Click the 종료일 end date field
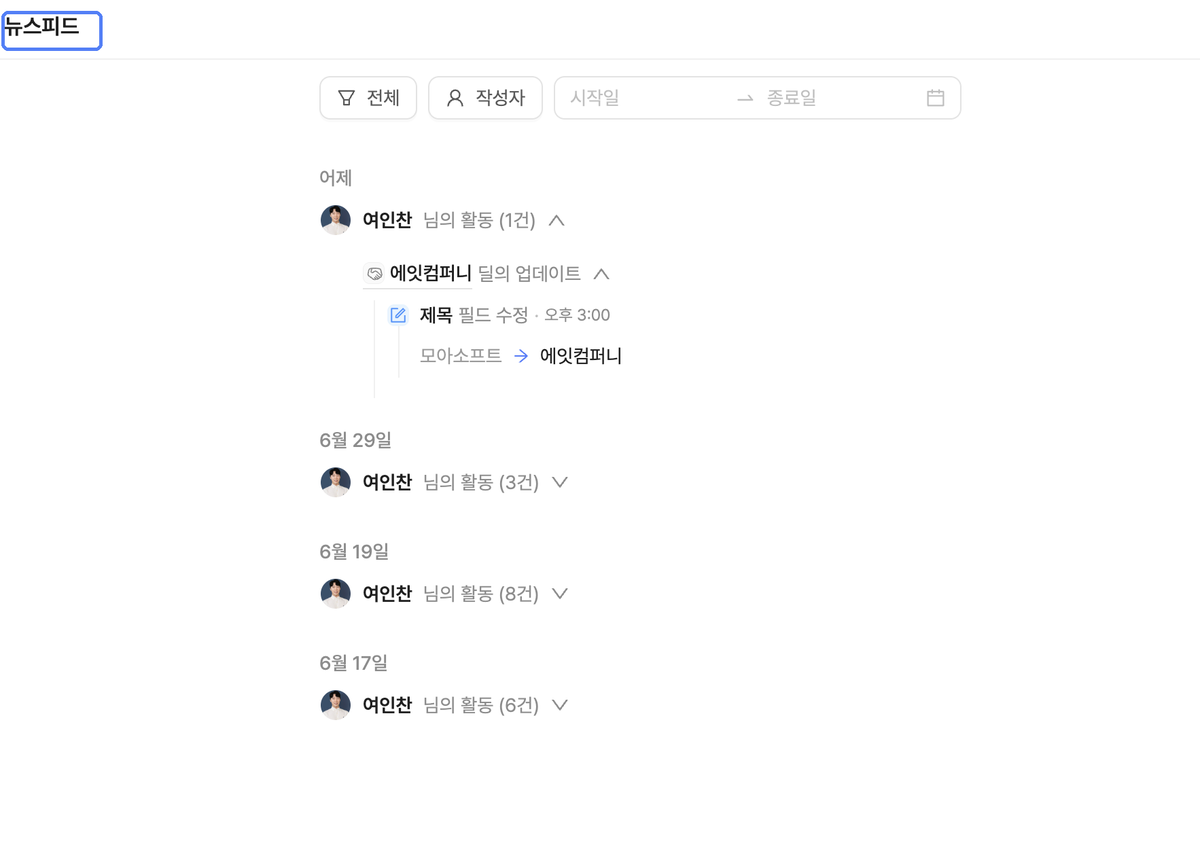The width and height of the screenshot is (1200, 841). (838, 98)
